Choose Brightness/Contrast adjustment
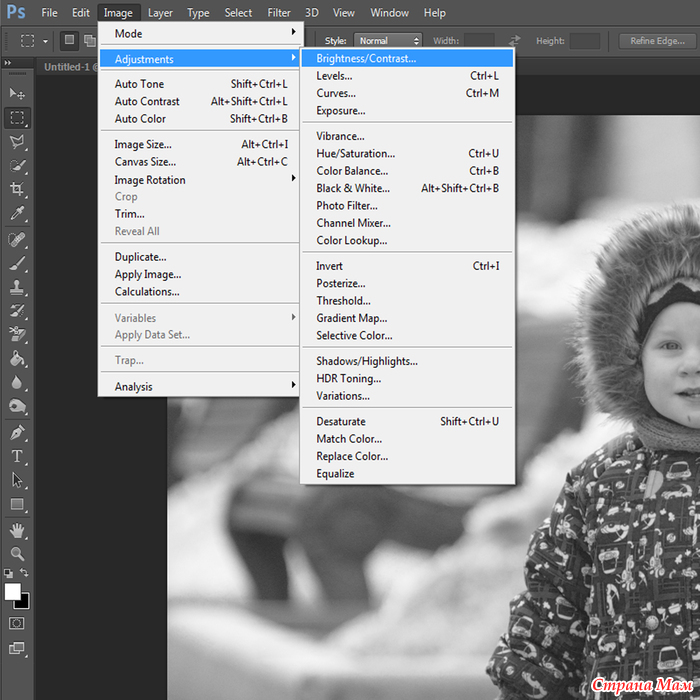Image resolution: width=700 pixels, height=700 pixels. click(x=407, y=58)
